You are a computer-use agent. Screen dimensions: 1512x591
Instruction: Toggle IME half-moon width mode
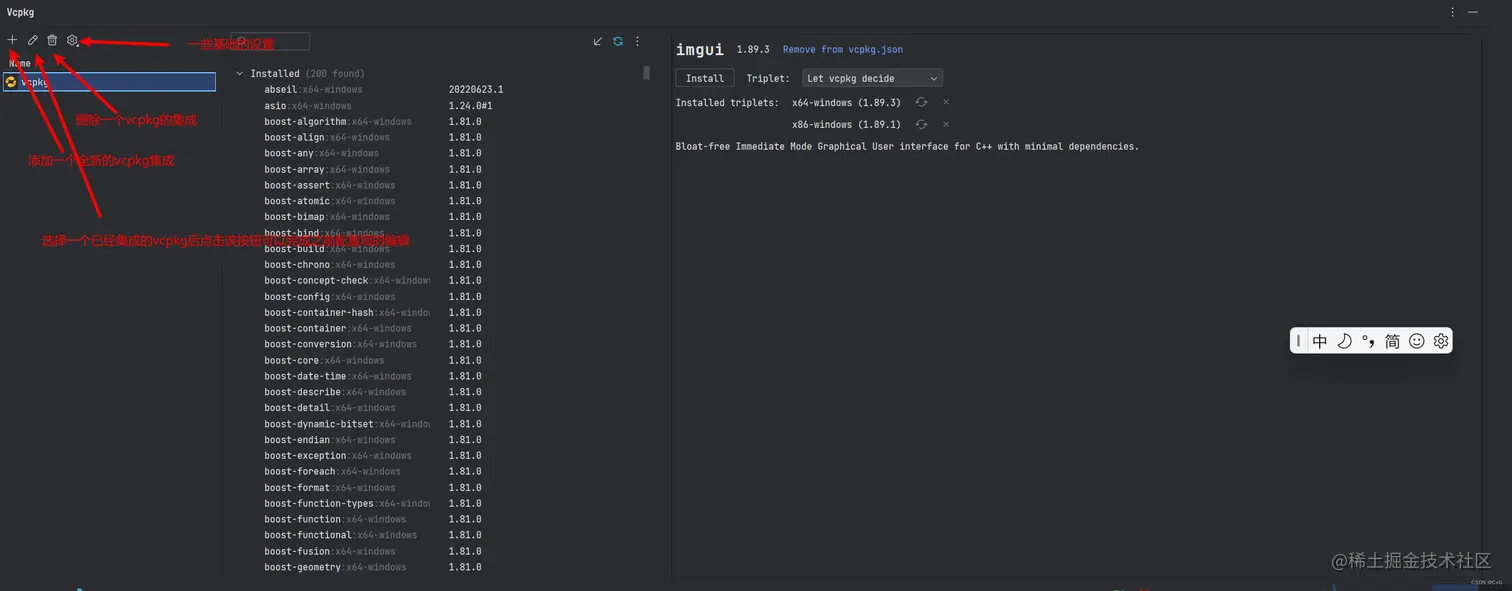[x=1344, y=341]
